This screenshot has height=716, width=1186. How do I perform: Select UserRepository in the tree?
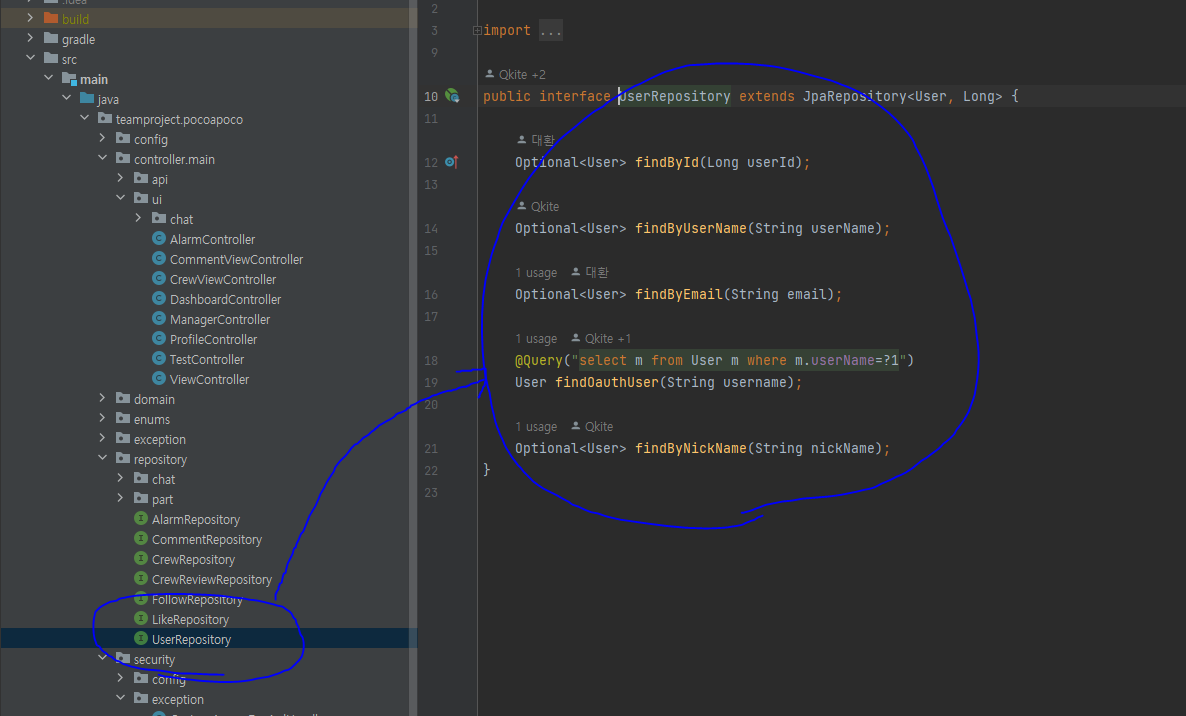pos(191,640)
